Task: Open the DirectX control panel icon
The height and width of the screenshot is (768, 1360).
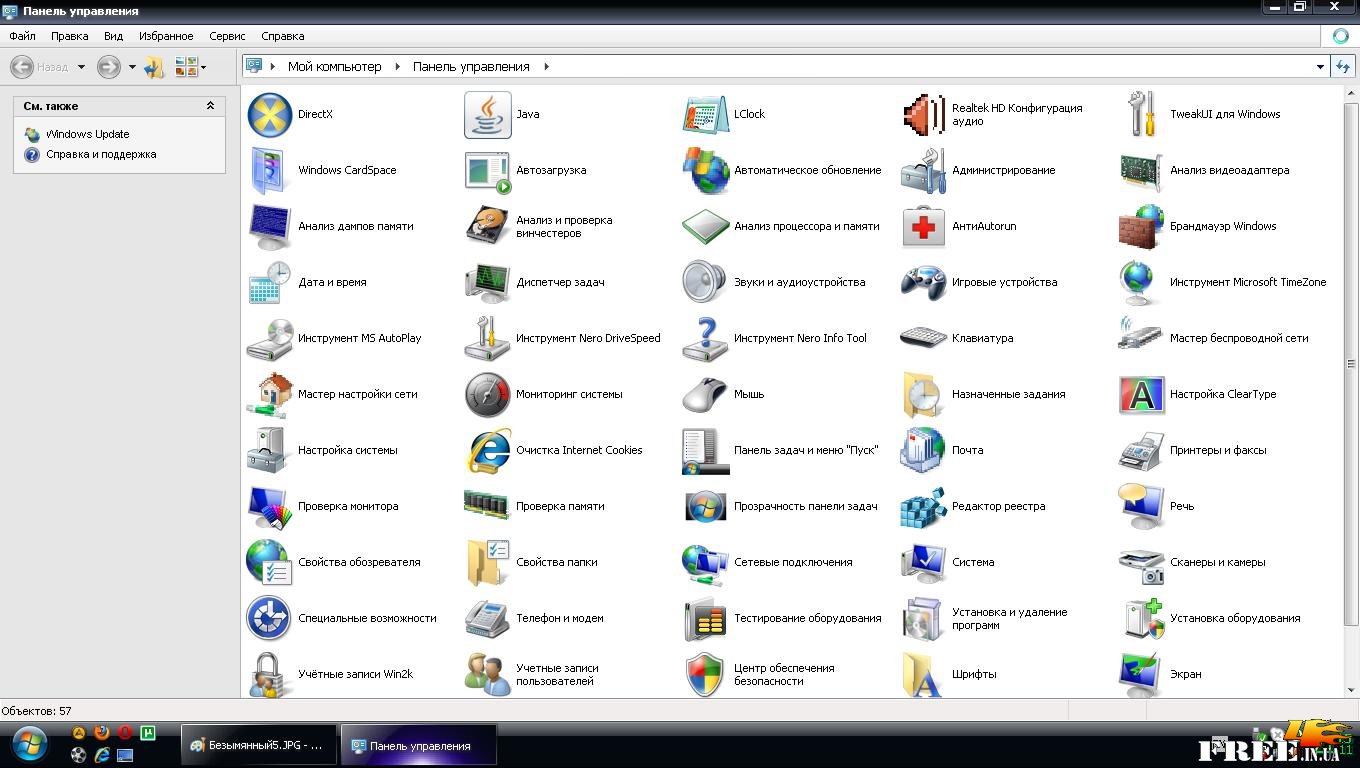Action: coord(269,115)
